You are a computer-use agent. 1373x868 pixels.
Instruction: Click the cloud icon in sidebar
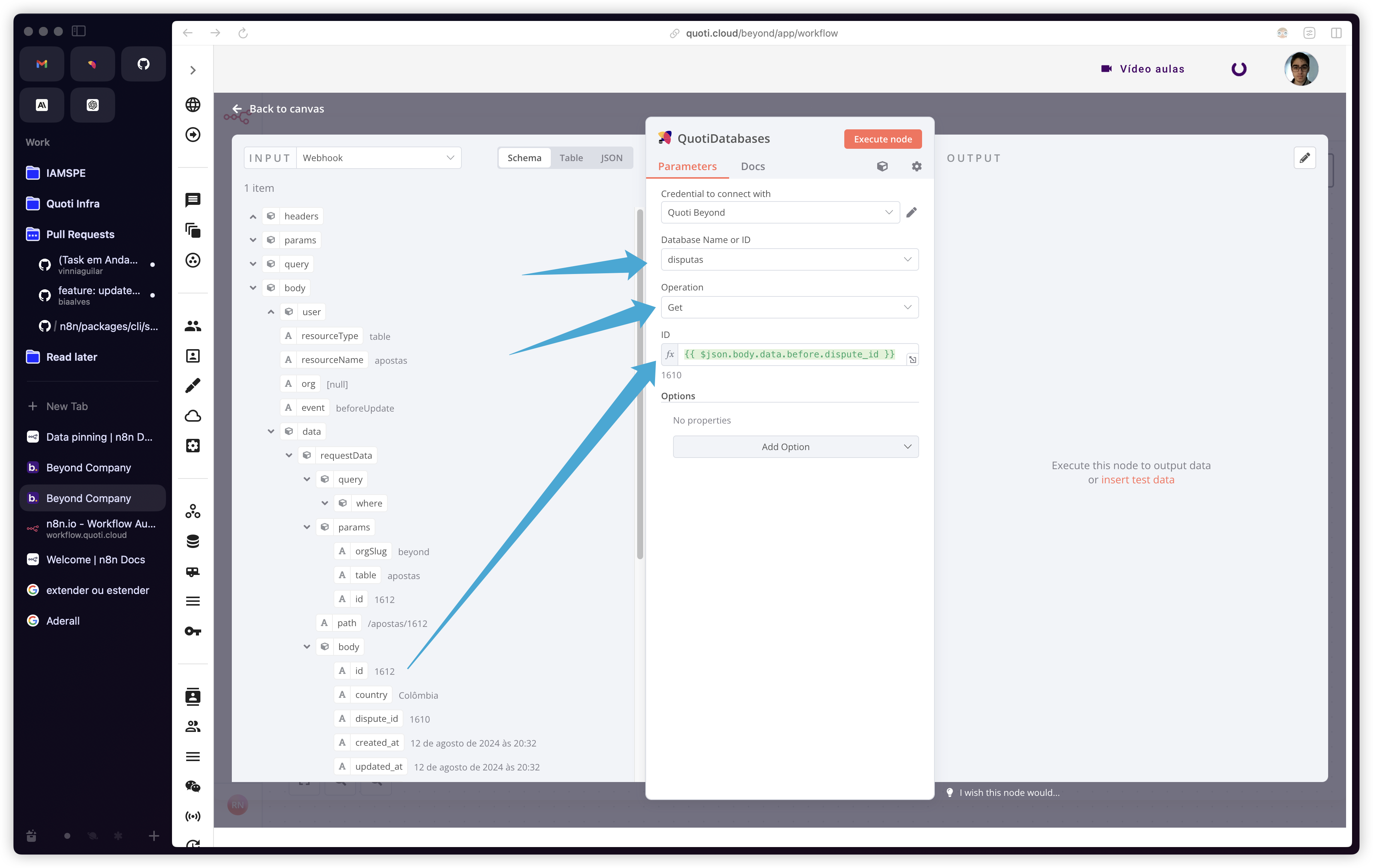(193, 415)
